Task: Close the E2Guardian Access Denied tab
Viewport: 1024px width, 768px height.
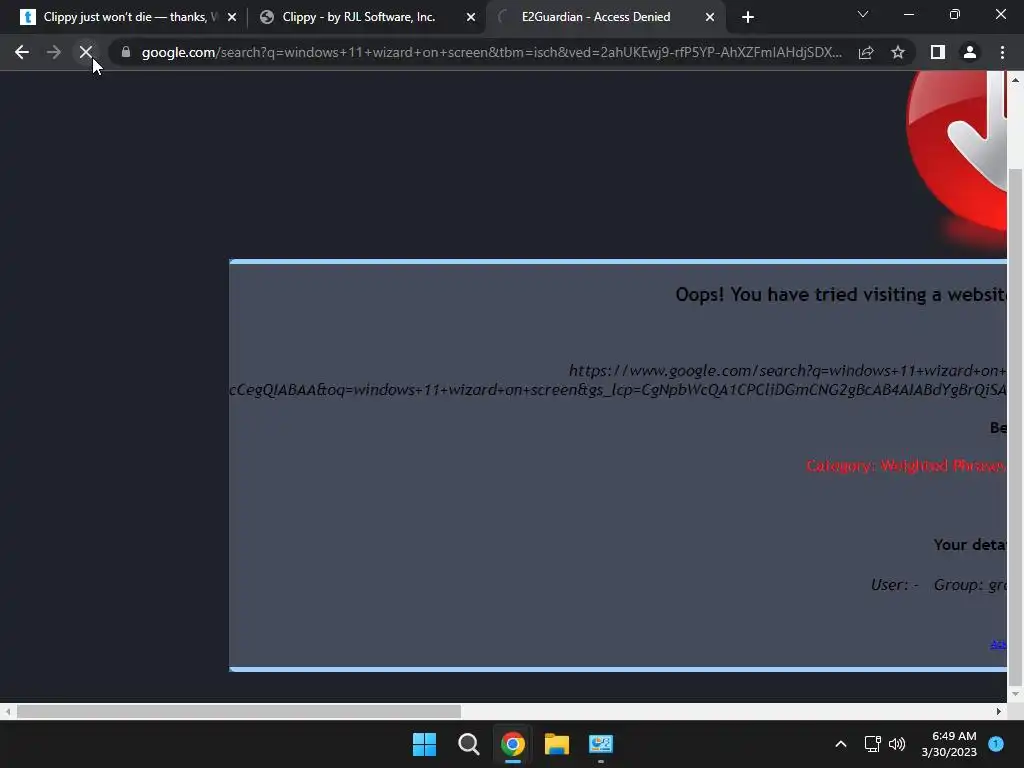Action: point(710,18)
